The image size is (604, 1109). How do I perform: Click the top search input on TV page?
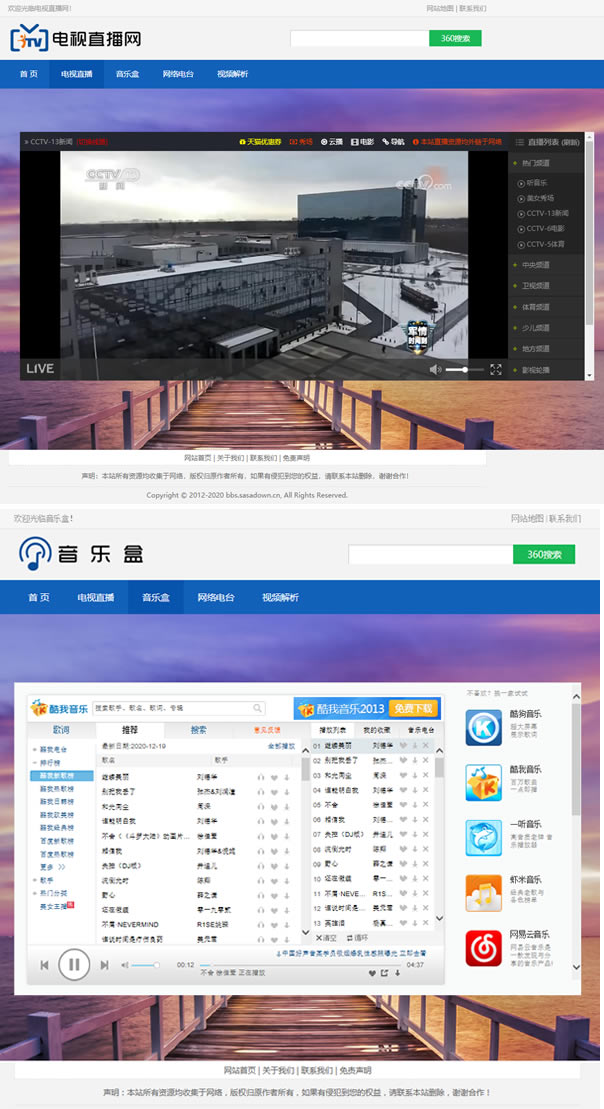pyautogui.click(x=359, y=38)
